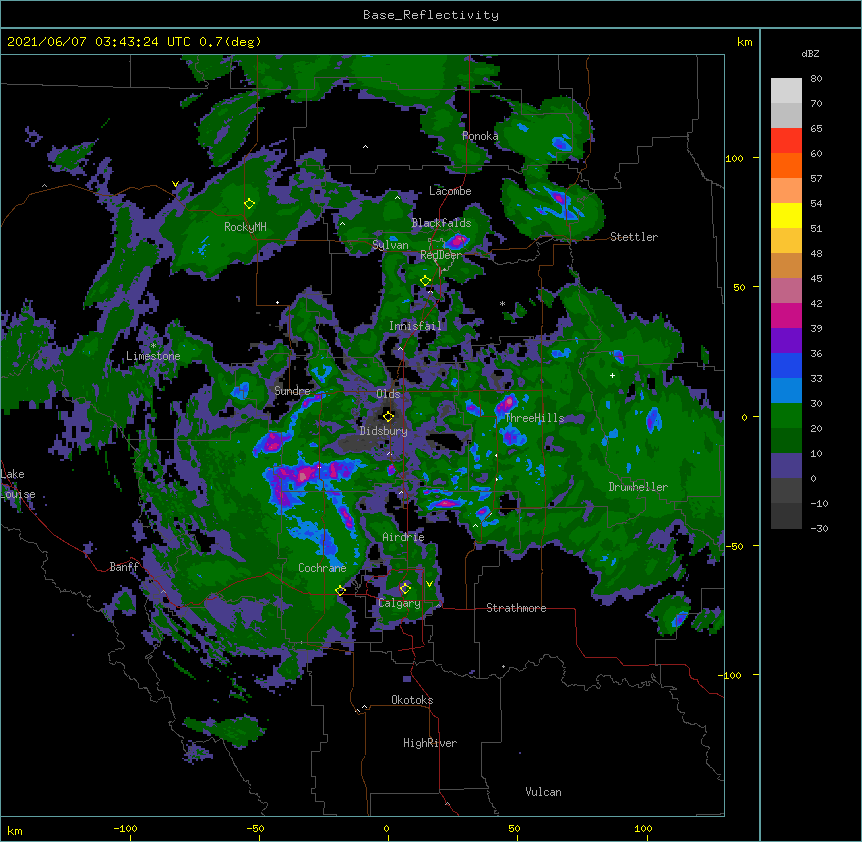Click the ThreeHills city label
Viewport: 862px width, 842px height.
(535, 418)
